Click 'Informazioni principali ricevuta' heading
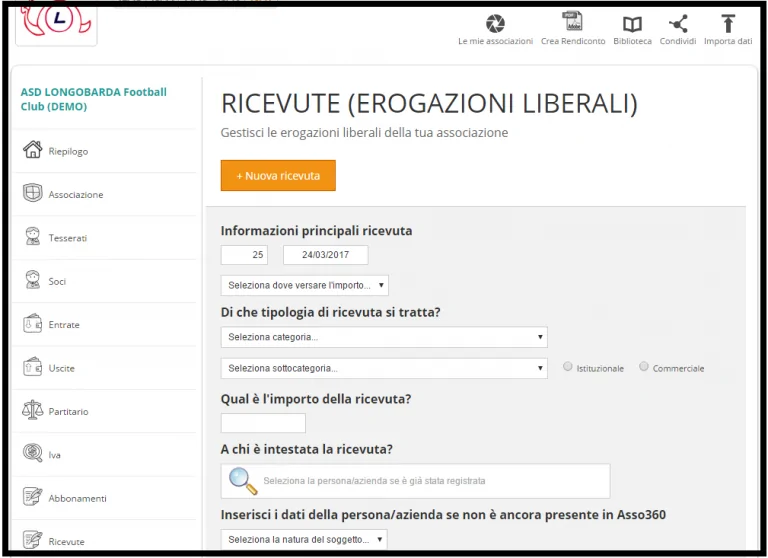This screenshot has height=558, width=768. pos(316,231)
